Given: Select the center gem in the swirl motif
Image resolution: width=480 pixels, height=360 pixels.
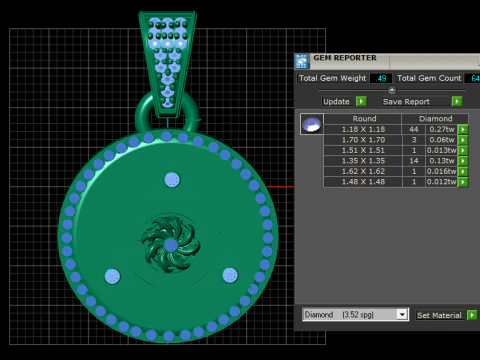Looking at the screenshot, I should (171, 245).
